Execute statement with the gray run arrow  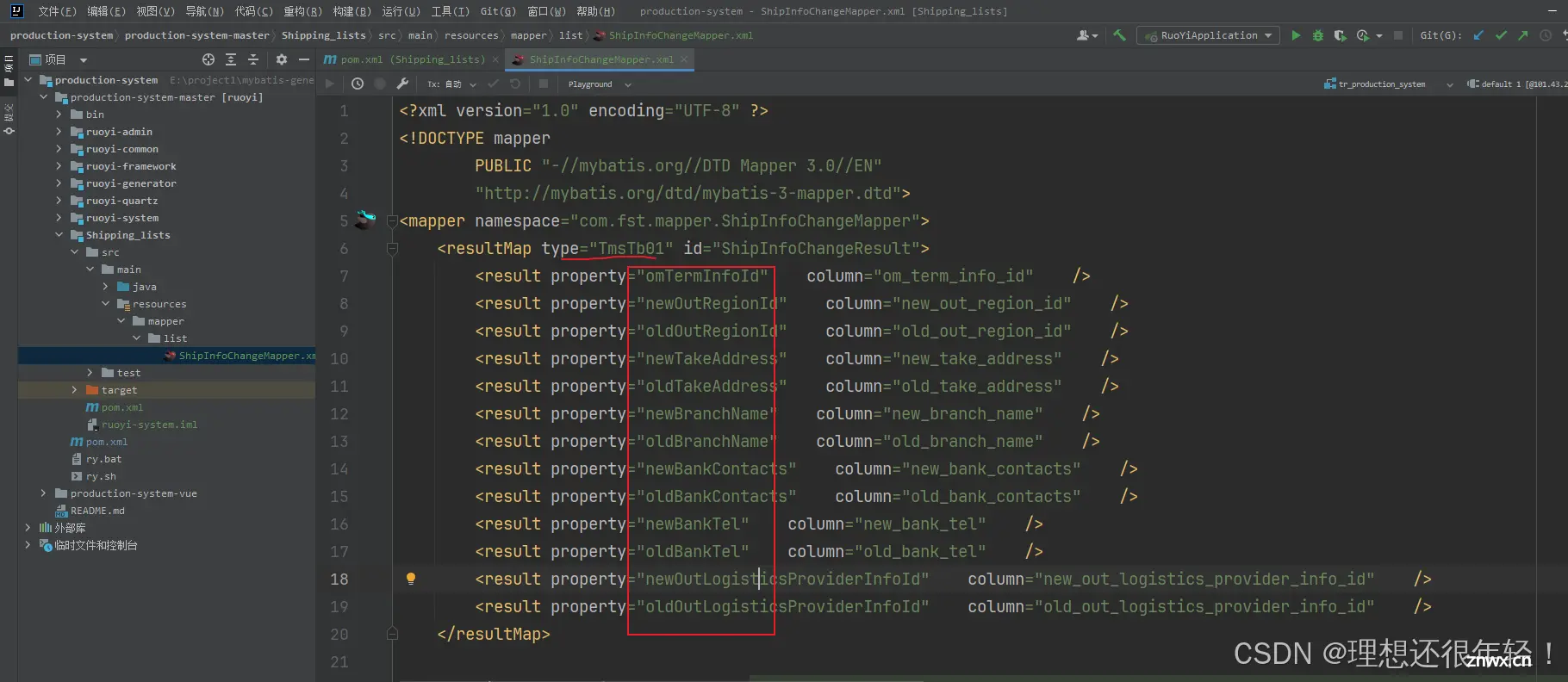click(330, 84)
